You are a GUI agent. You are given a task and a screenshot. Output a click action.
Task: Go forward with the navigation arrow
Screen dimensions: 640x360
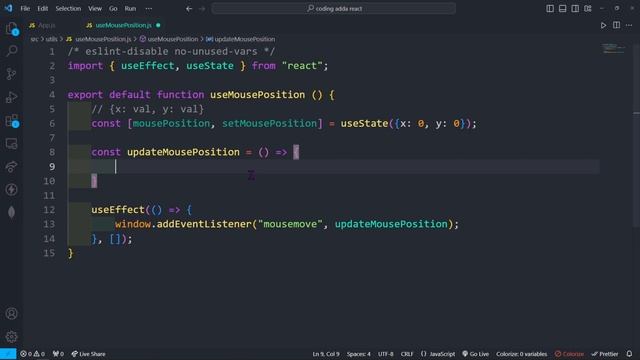[x=202, y=9]
